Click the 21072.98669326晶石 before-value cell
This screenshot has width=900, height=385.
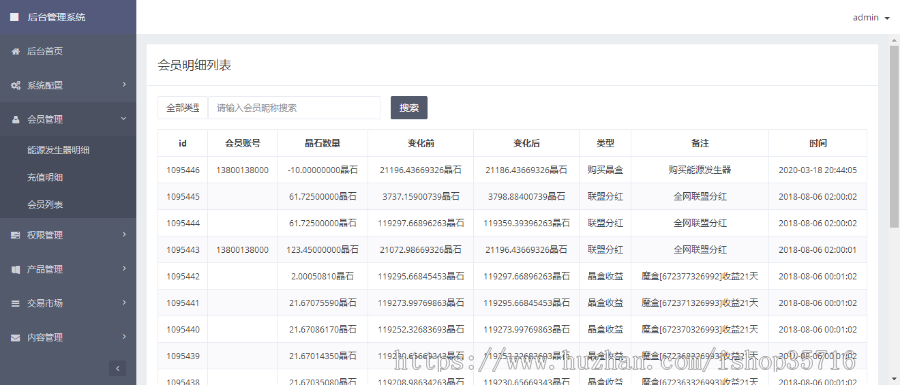click(x=421, y=250)
